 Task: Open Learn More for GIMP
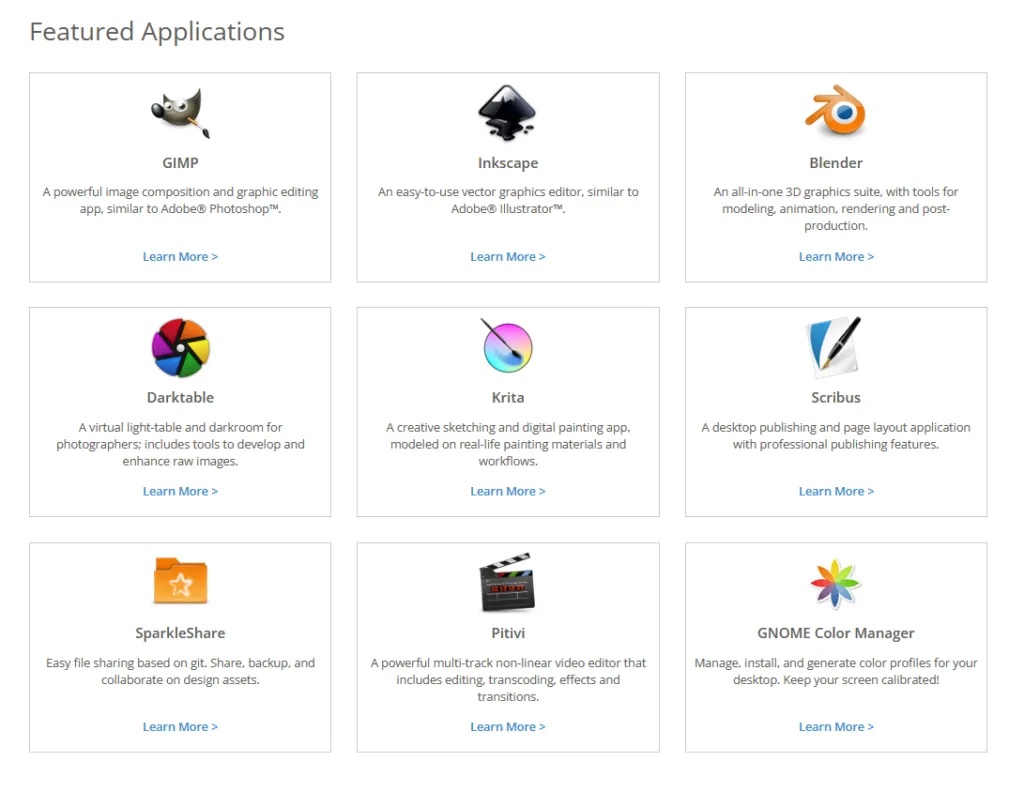pos(180,256)
